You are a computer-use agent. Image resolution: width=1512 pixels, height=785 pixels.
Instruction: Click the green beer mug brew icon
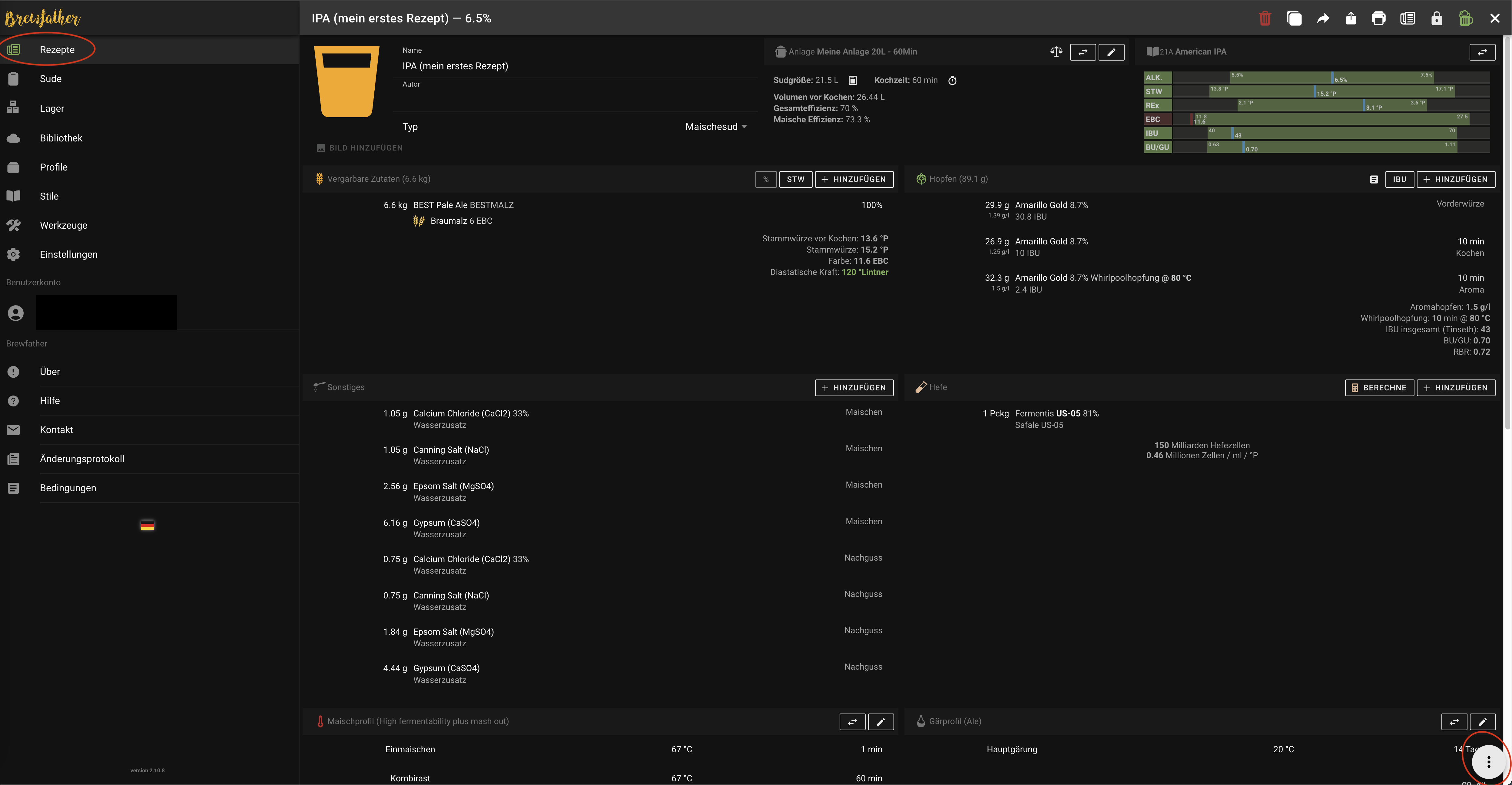point(1465,19)
